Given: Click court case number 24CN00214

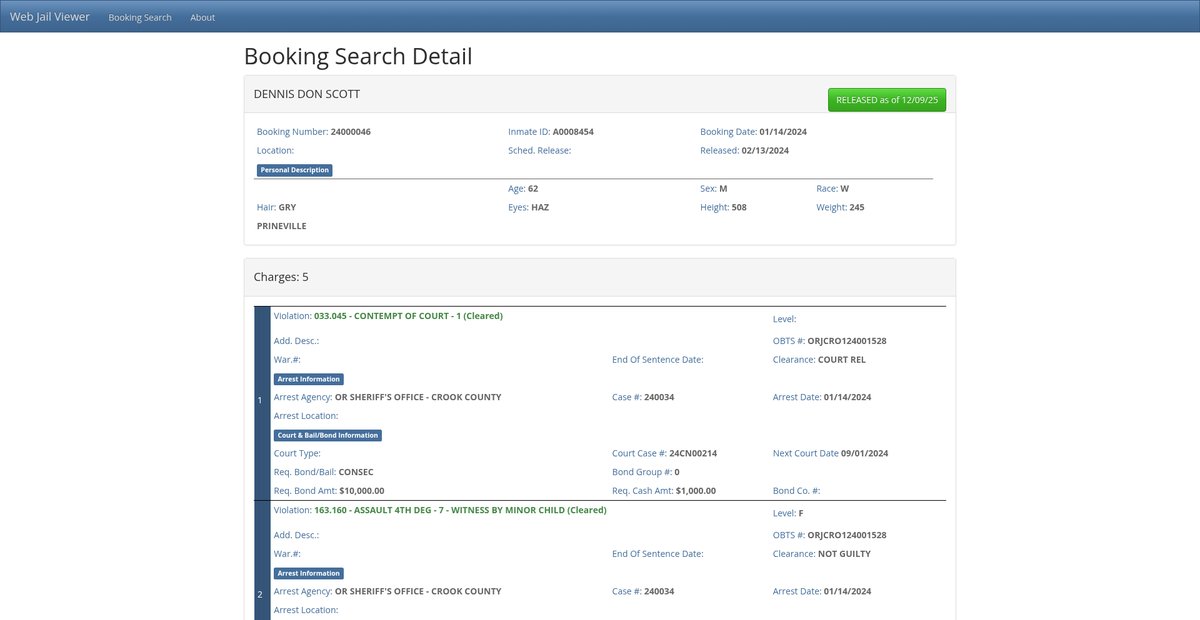Looking at the screenshot, I should 693,453.
